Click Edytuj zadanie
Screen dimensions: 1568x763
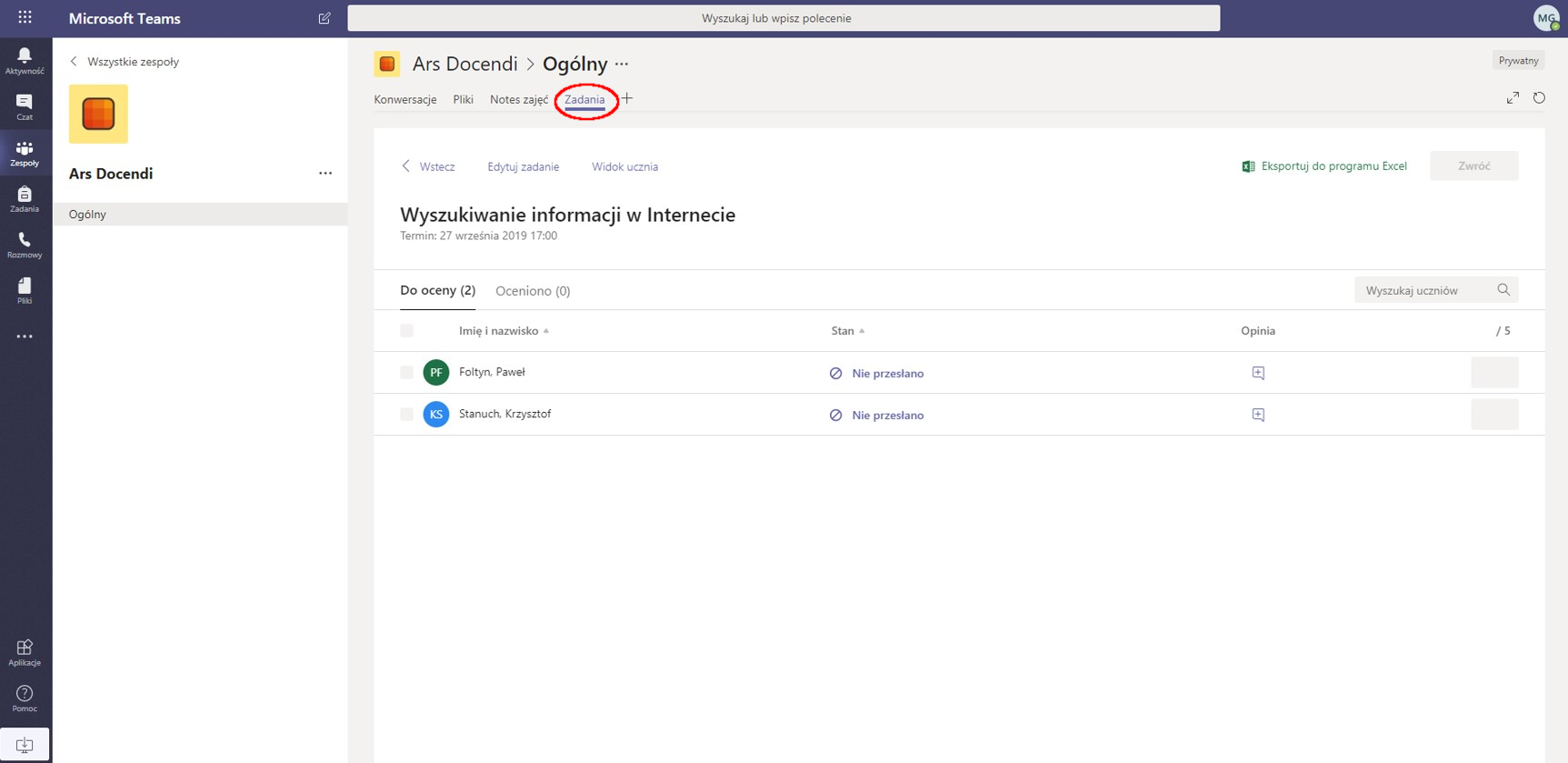point(523,166)
